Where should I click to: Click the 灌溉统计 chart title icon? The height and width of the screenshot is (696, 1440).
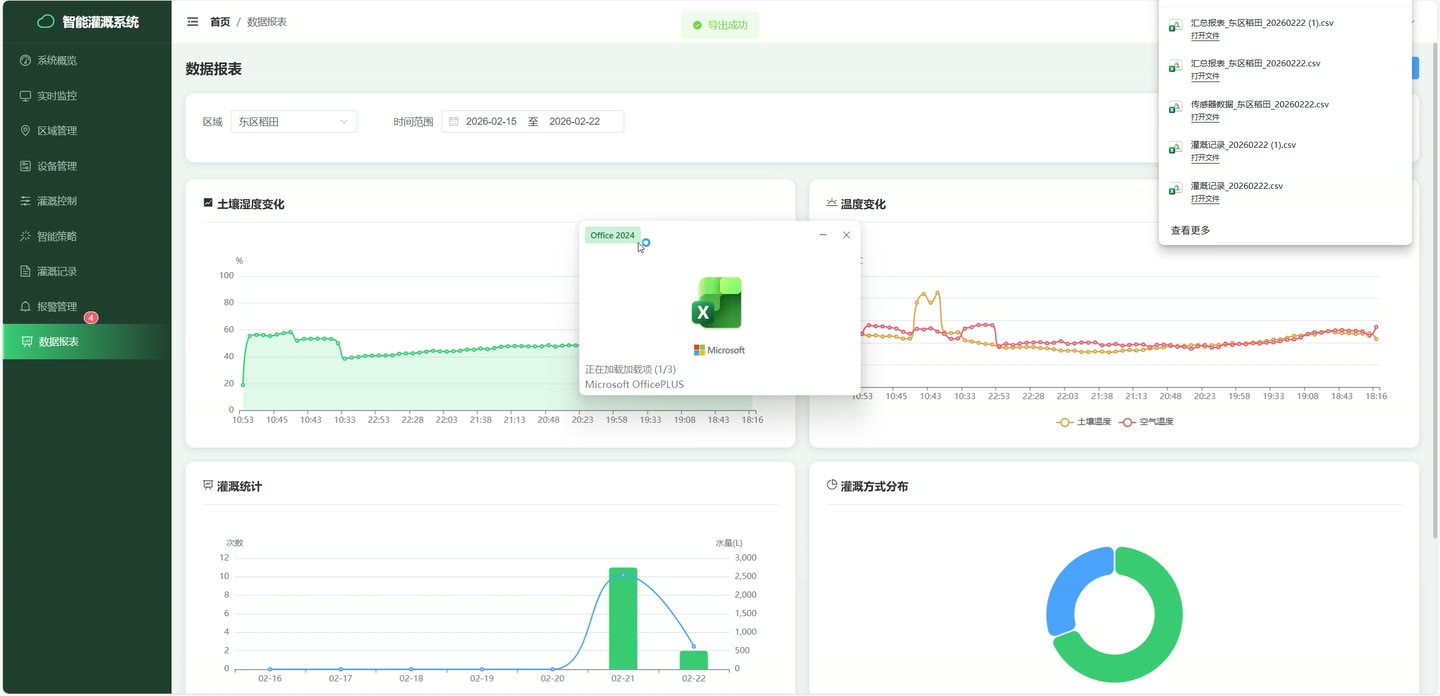pos(208,485)
